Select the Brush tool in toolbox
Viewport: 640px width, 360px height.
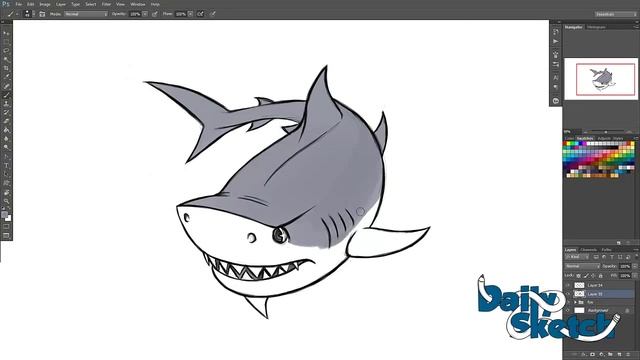[x=6, y=95]
